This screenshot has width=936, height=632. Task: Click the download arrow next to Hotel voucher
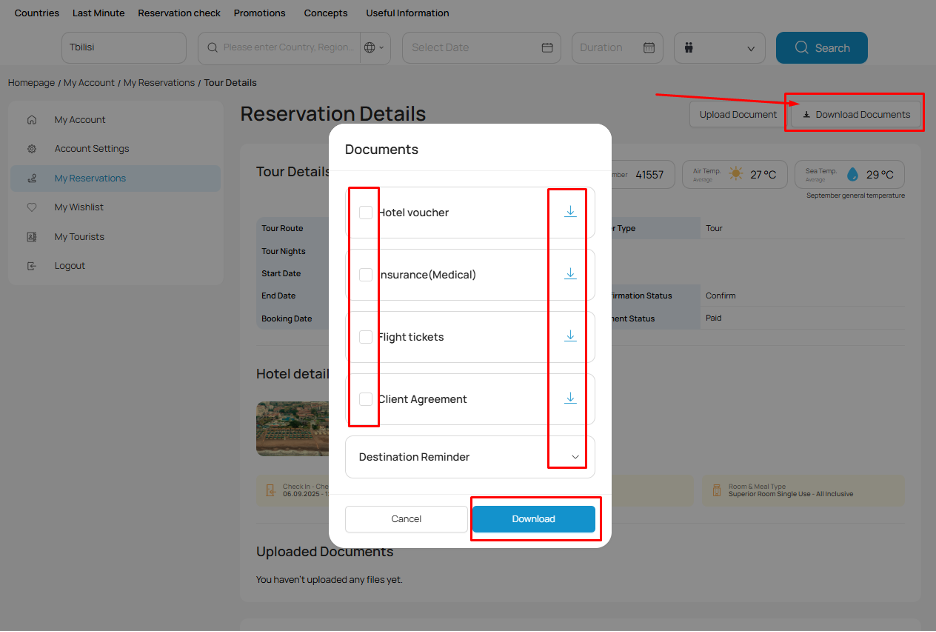coord(569,211)
